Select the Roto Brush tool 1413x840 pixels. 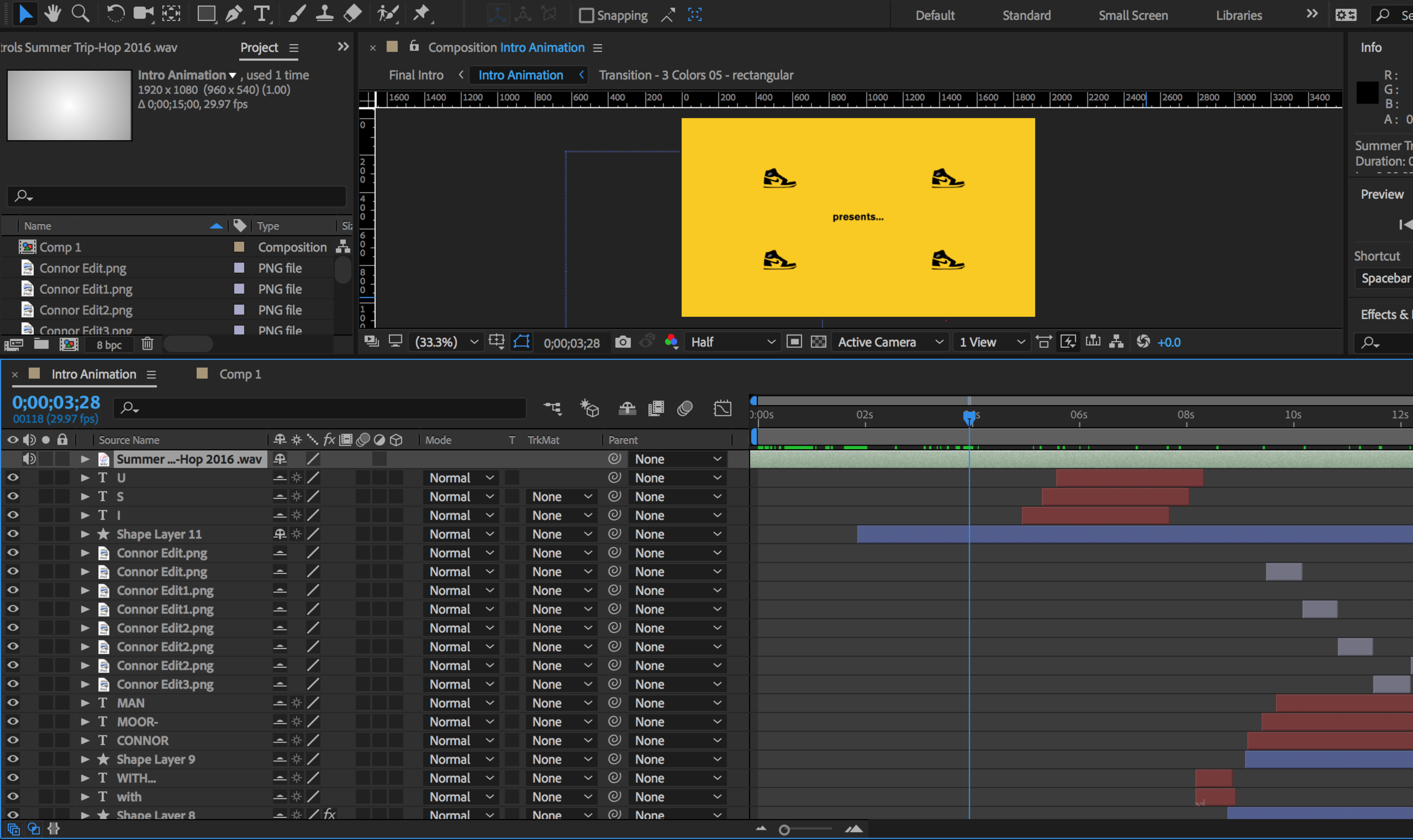[388, 14]
